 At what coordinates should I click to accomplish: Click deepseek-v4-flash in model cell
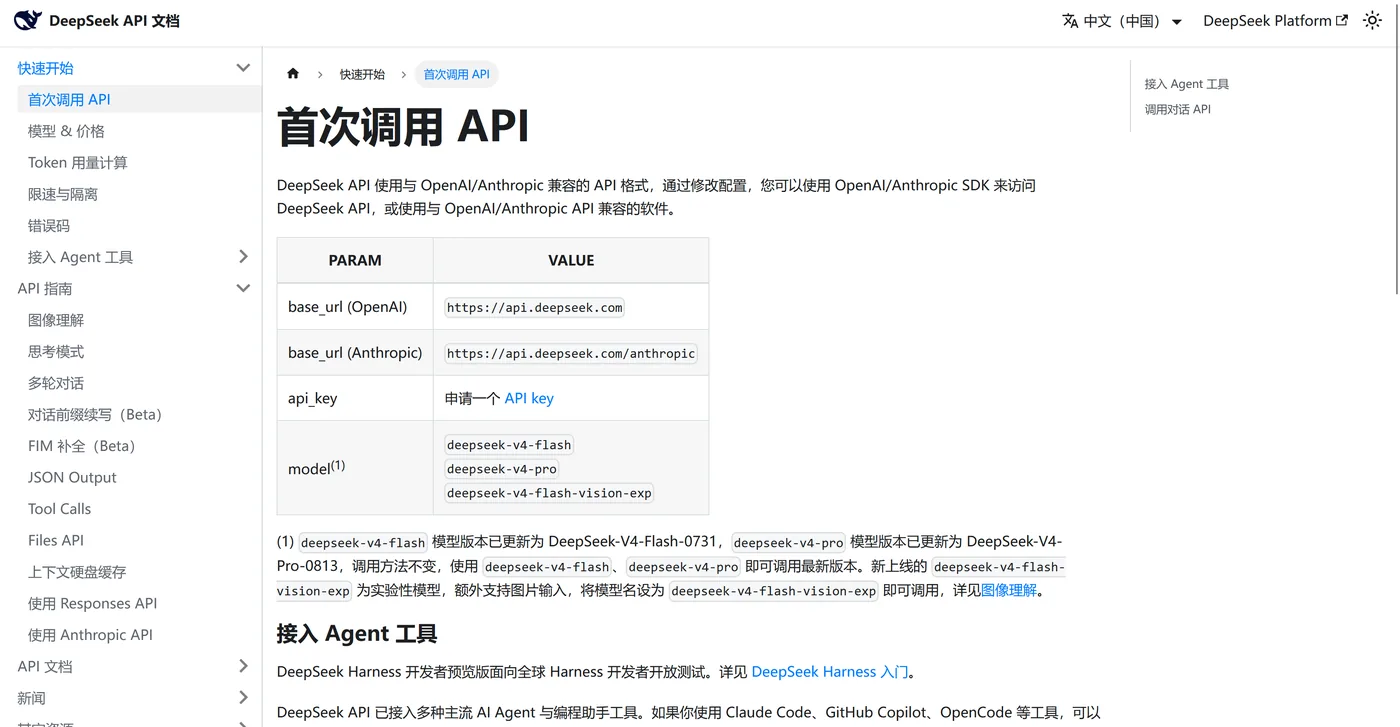[509, 445]
